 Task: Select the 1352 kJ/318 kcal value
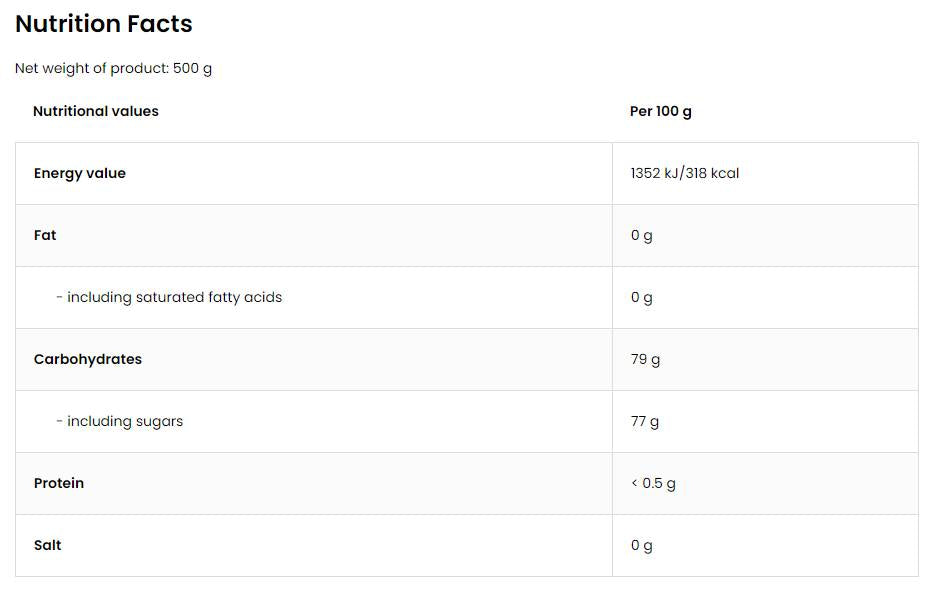click(x=685, y=173)
